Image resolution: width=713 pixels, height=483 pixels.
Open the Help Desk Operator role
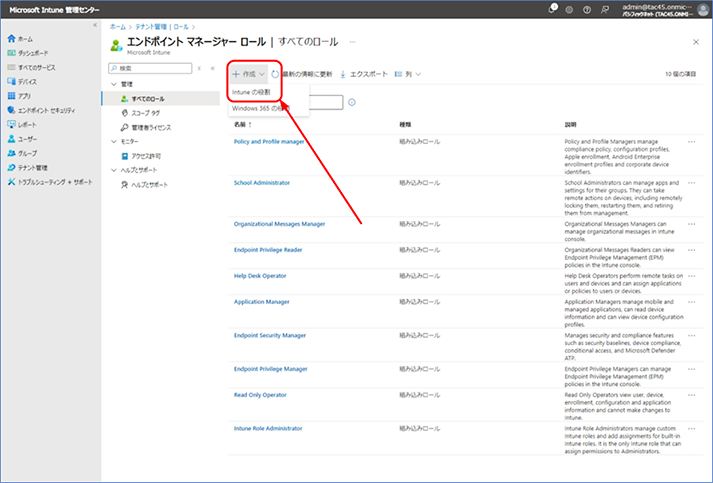[x=260, y=276]
